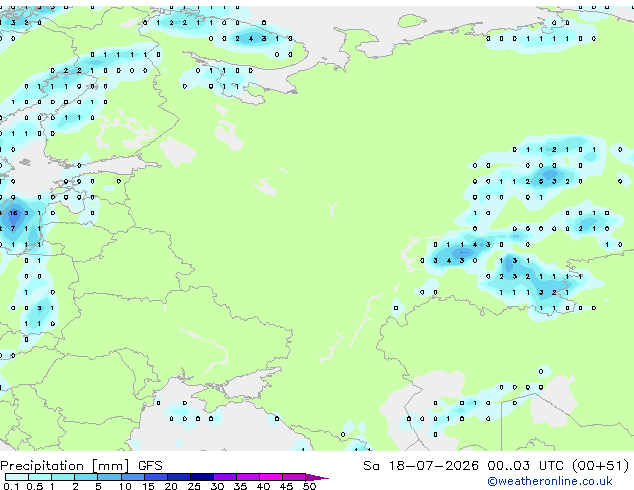Click the "50" legend scale label
The image size is (634, 490).
(309, 486)
